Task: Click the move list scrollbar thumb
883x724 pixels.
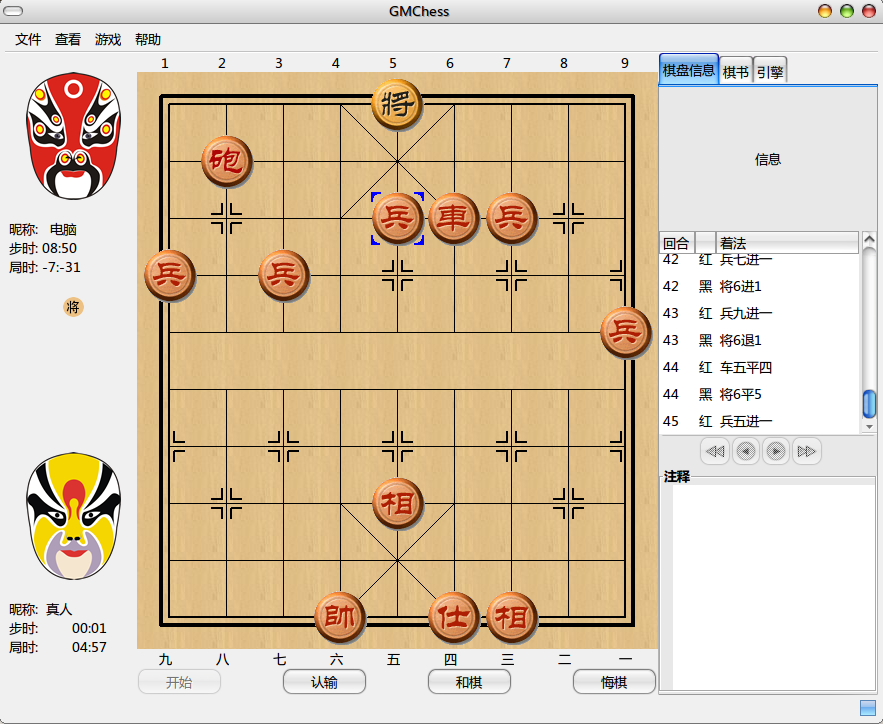Action: (x=869, y=404)
